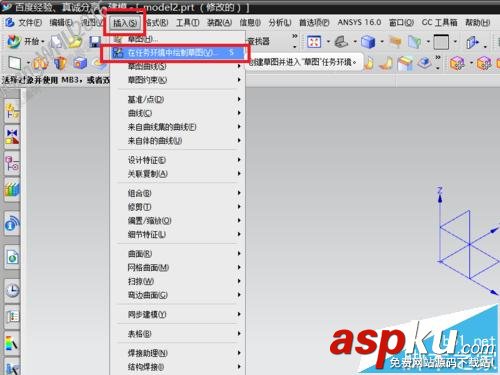Expand the 表格(B) submenu
This screenshot has width=500, height=375.
177,334
